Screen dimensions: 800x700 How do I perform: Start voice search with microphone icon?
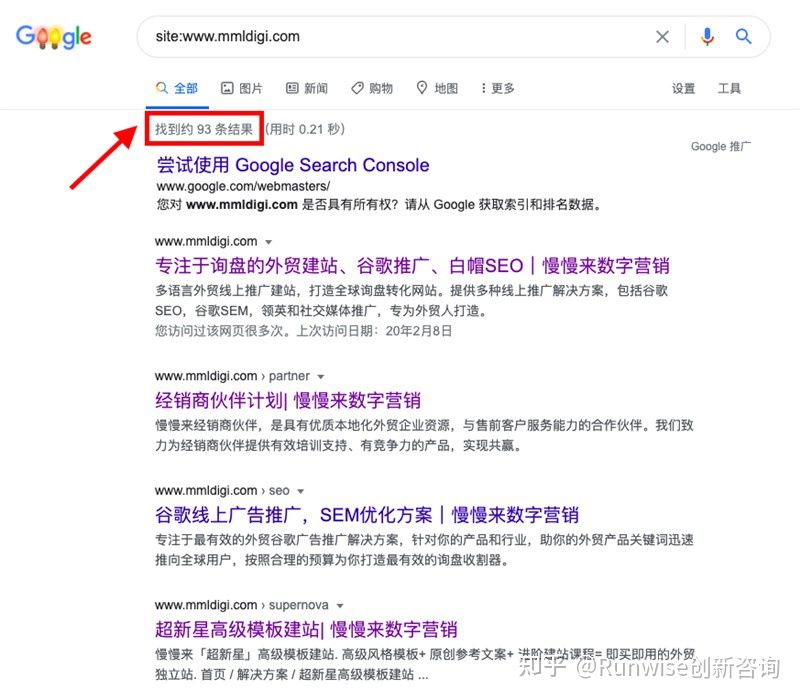point(707,37)
